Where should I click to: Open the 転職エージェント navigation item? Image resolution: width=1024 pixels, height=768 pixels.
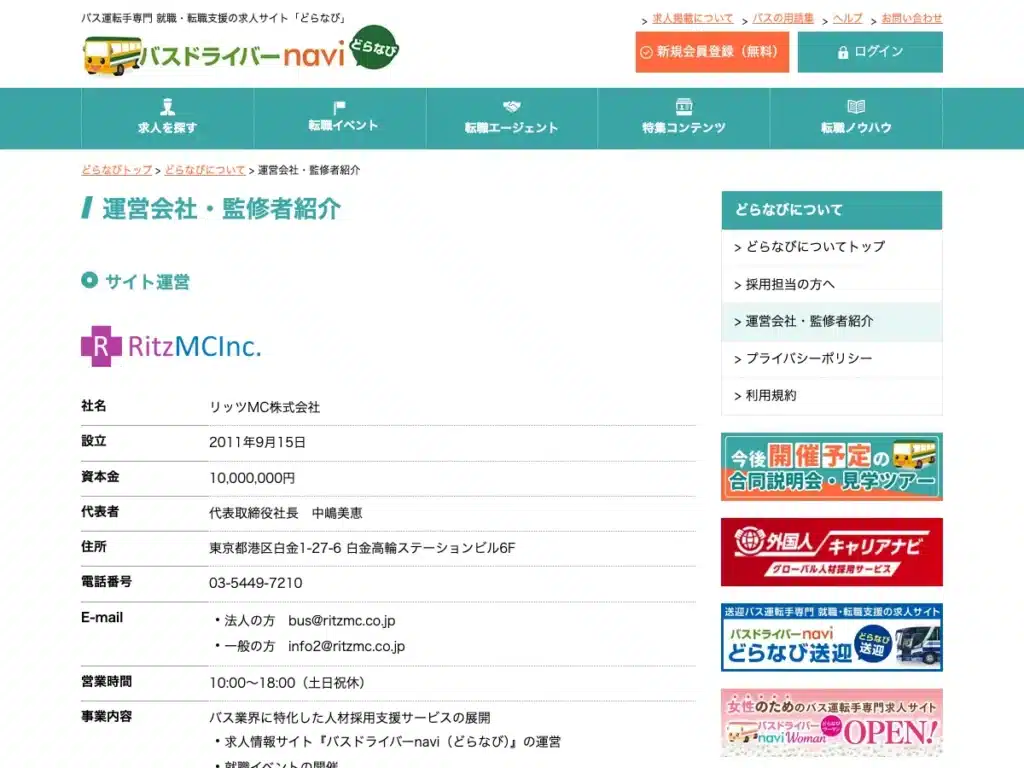coord(511,118)
